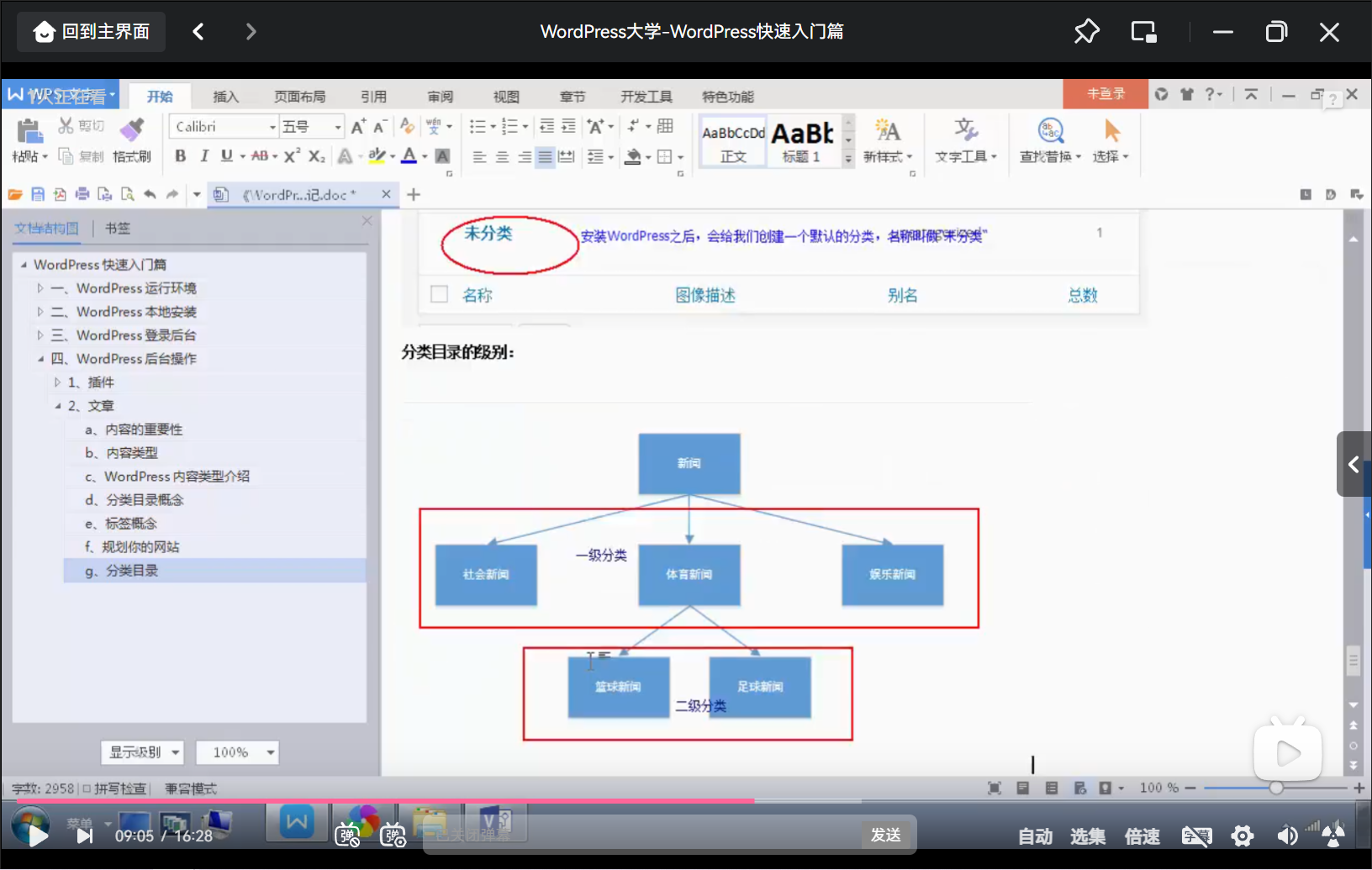Switch to the 书签 panel tab

click(x=118, y=228)
